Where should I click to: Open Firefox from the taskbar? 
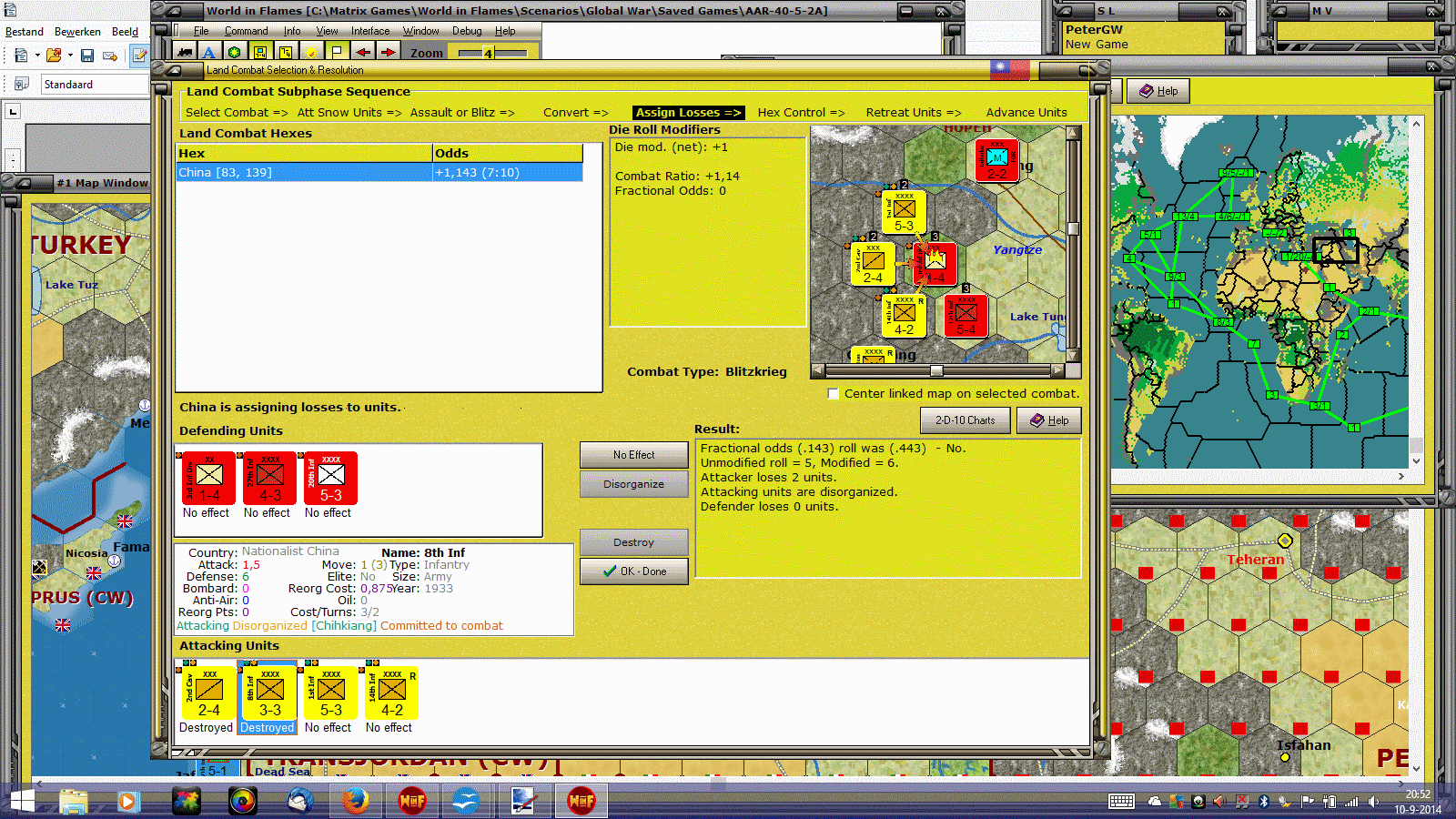(356, 801)
